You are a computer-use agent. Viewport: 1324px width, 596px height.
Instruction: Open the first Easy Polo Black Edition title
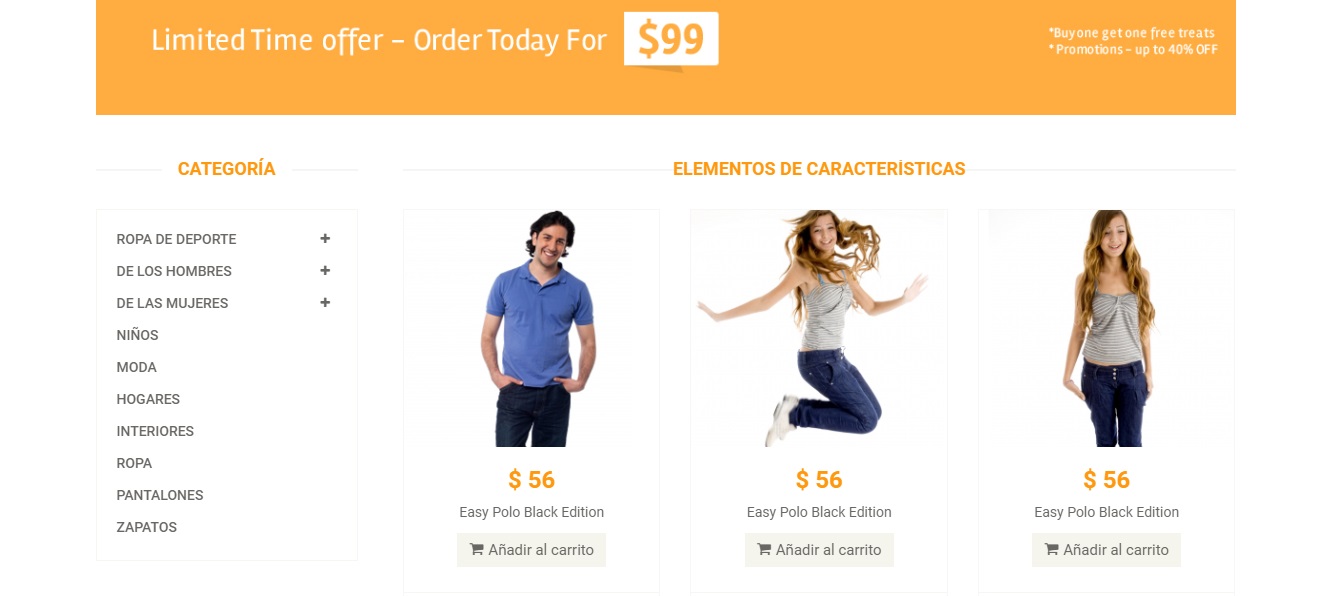click(x=531, y=512)
